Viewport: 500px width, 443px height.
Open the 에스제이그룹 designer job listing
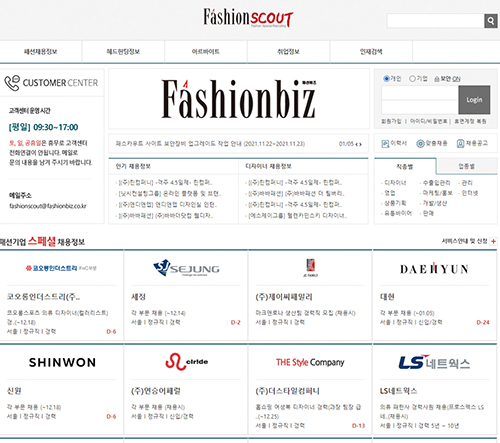297,216
